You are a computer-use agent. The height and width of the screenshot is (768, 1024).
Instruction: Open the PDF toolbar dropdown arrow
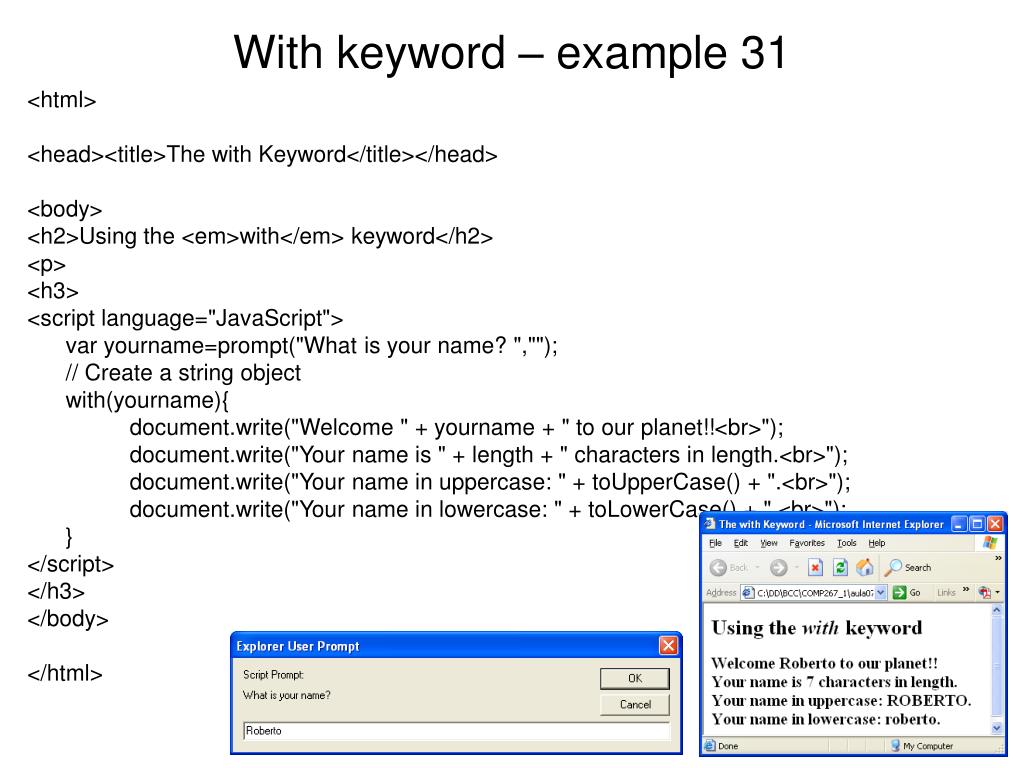998,593
